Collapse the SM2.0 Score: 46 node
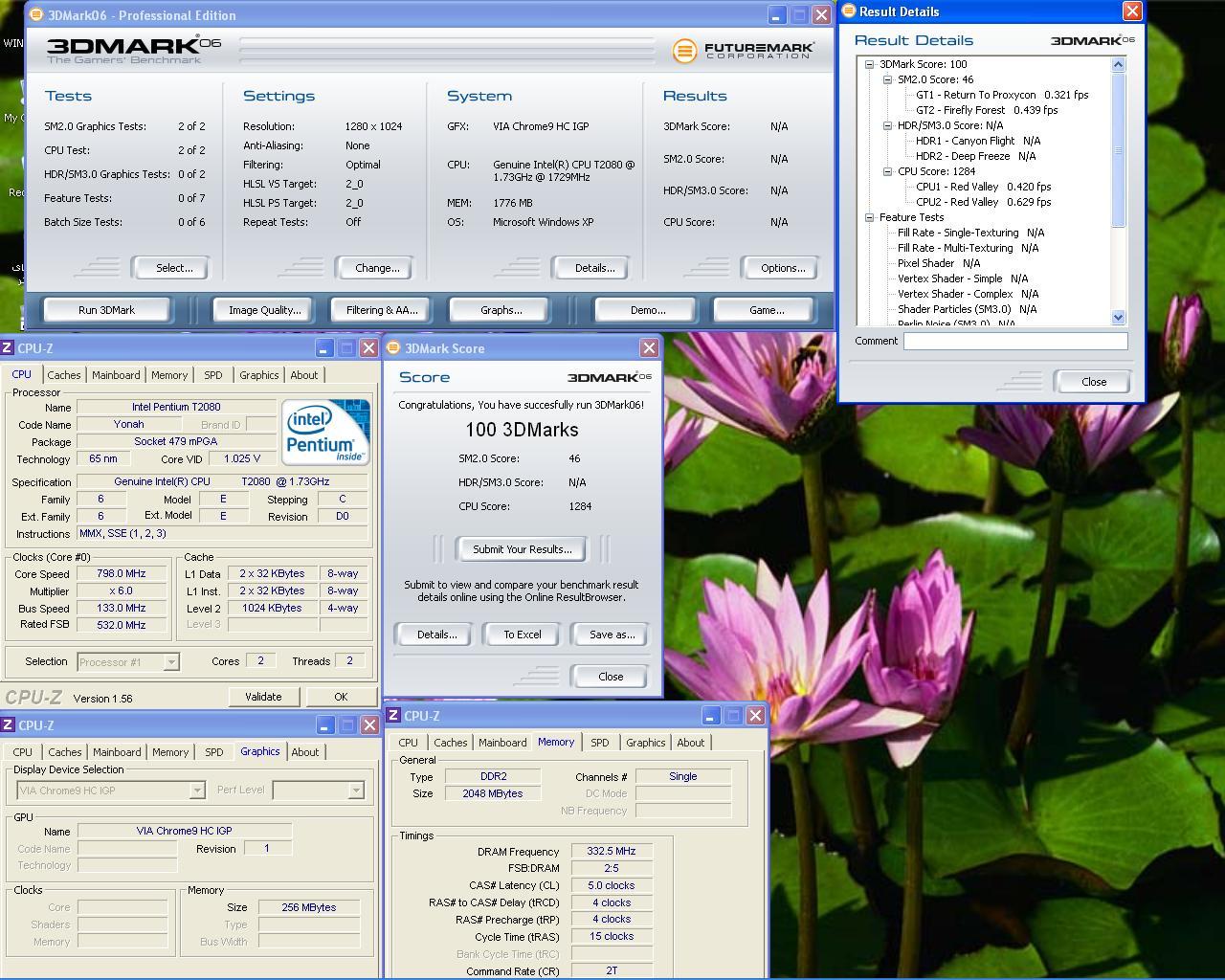This screenshot has width=1225, height=980. (x=887, y=79)
